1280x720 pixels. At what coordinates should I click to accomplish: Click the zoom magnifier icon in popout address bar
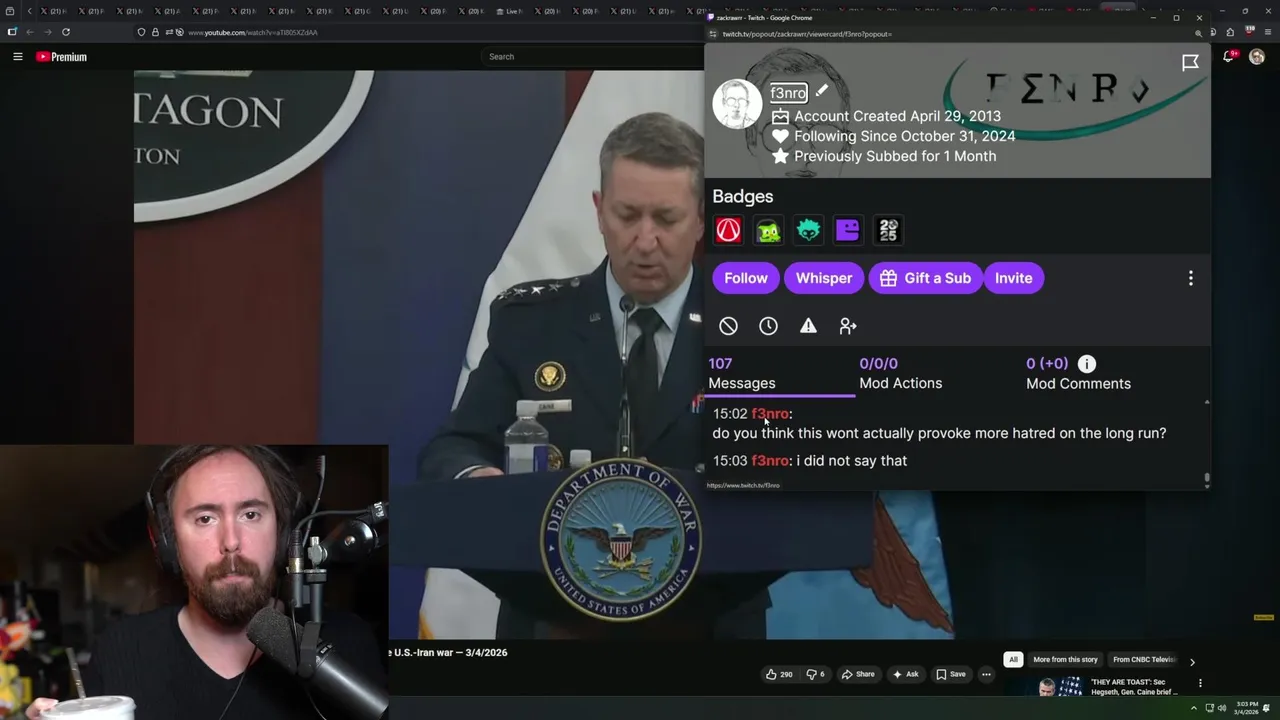pos(1198,34)
